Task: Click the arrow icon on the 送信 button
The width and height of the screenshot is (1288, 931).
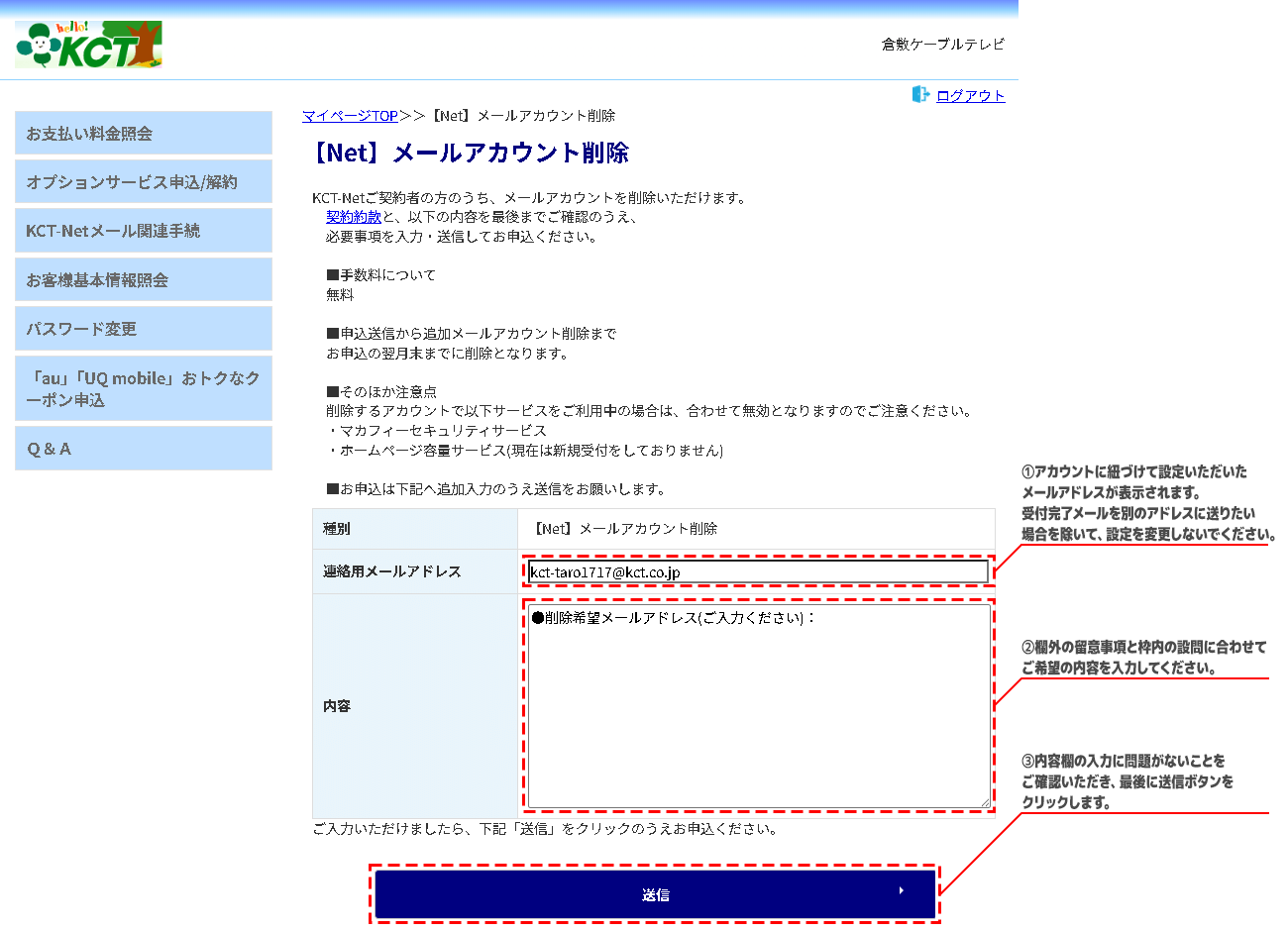Action: [x=901, y=891]
